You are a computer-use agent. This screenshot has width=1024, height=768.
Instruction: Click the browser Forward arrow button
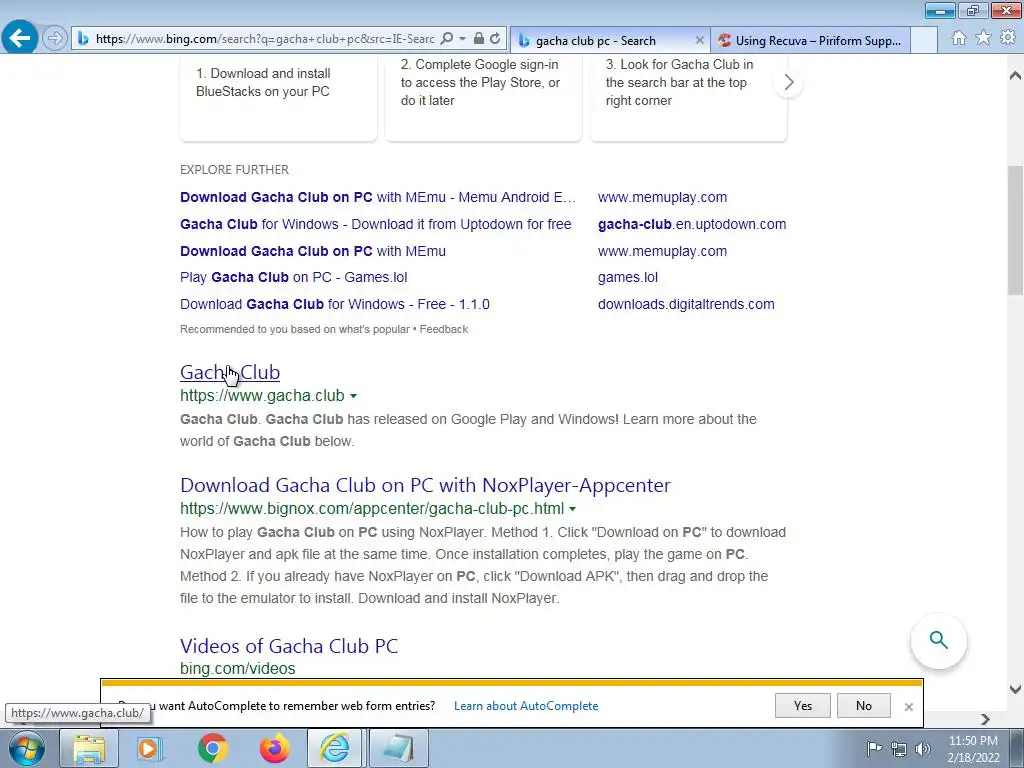pyautogui.click(x=55, y=39)
